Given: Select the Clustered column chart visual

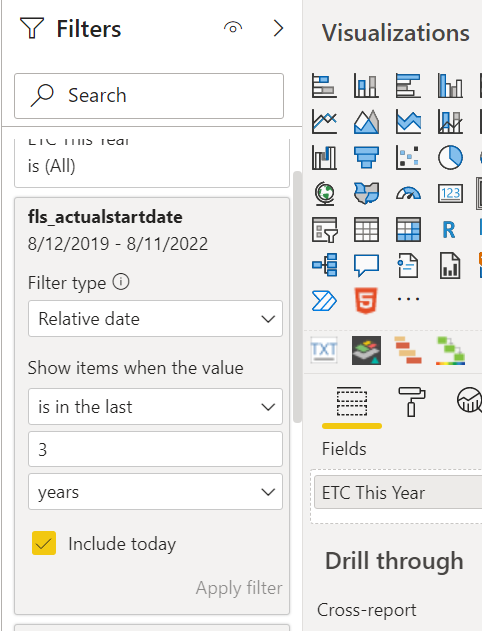Looking at the screenshot, I should coord(450,86).
